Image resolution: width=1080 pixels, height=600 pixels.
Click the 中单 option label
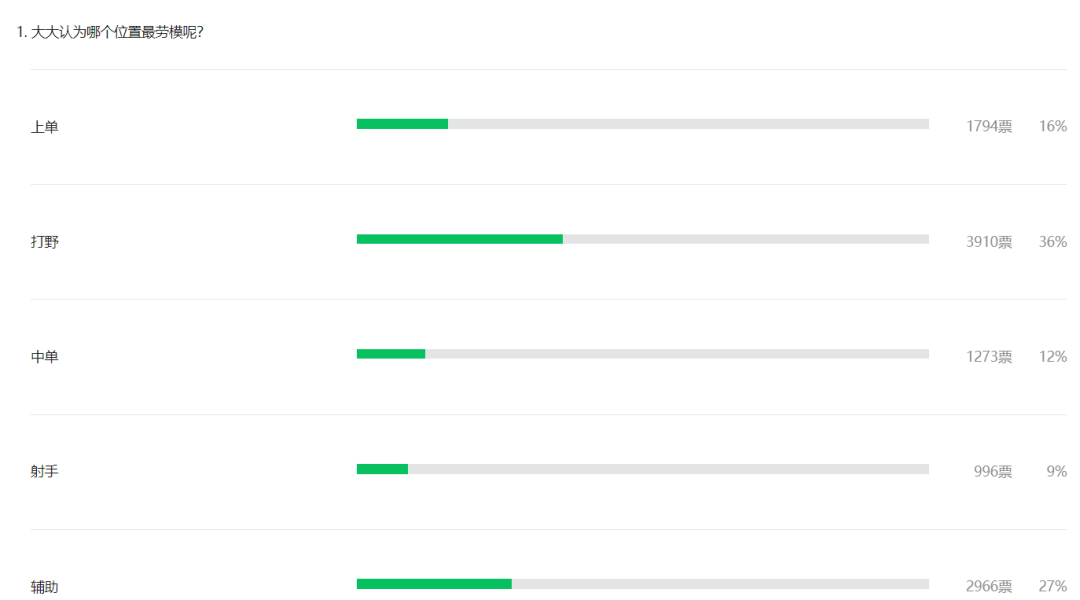click(x=45, y=357)
